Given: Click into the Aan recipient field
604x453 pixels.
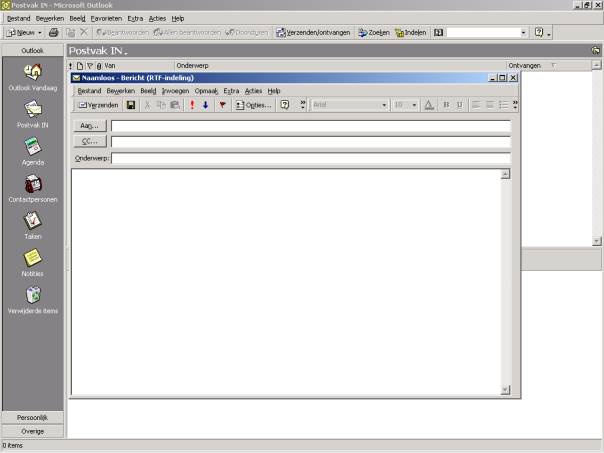Looking at the screenshot, I should pos(311,126).
